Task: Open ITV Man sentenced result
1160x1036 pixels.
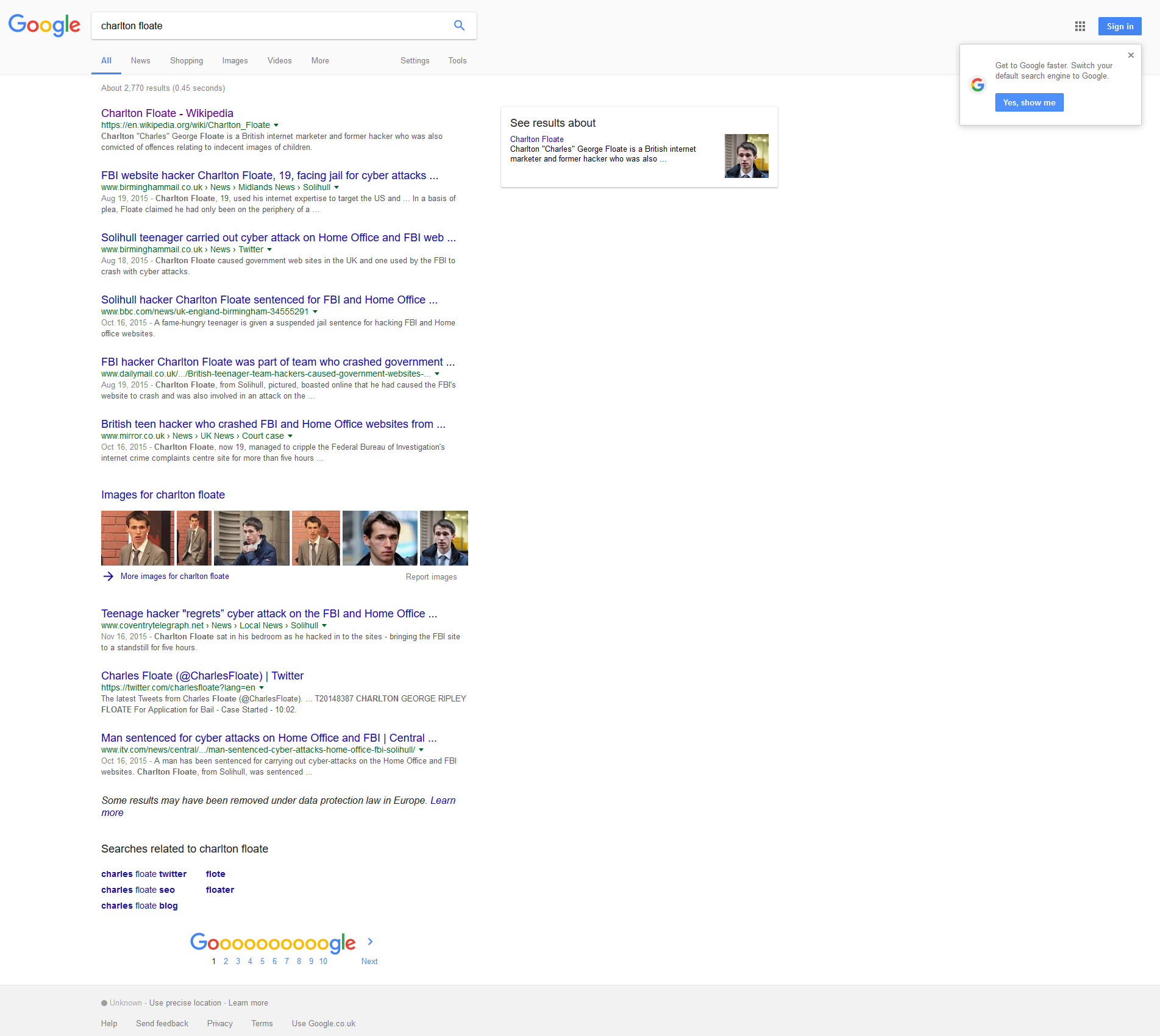Action: click(269, 738)
